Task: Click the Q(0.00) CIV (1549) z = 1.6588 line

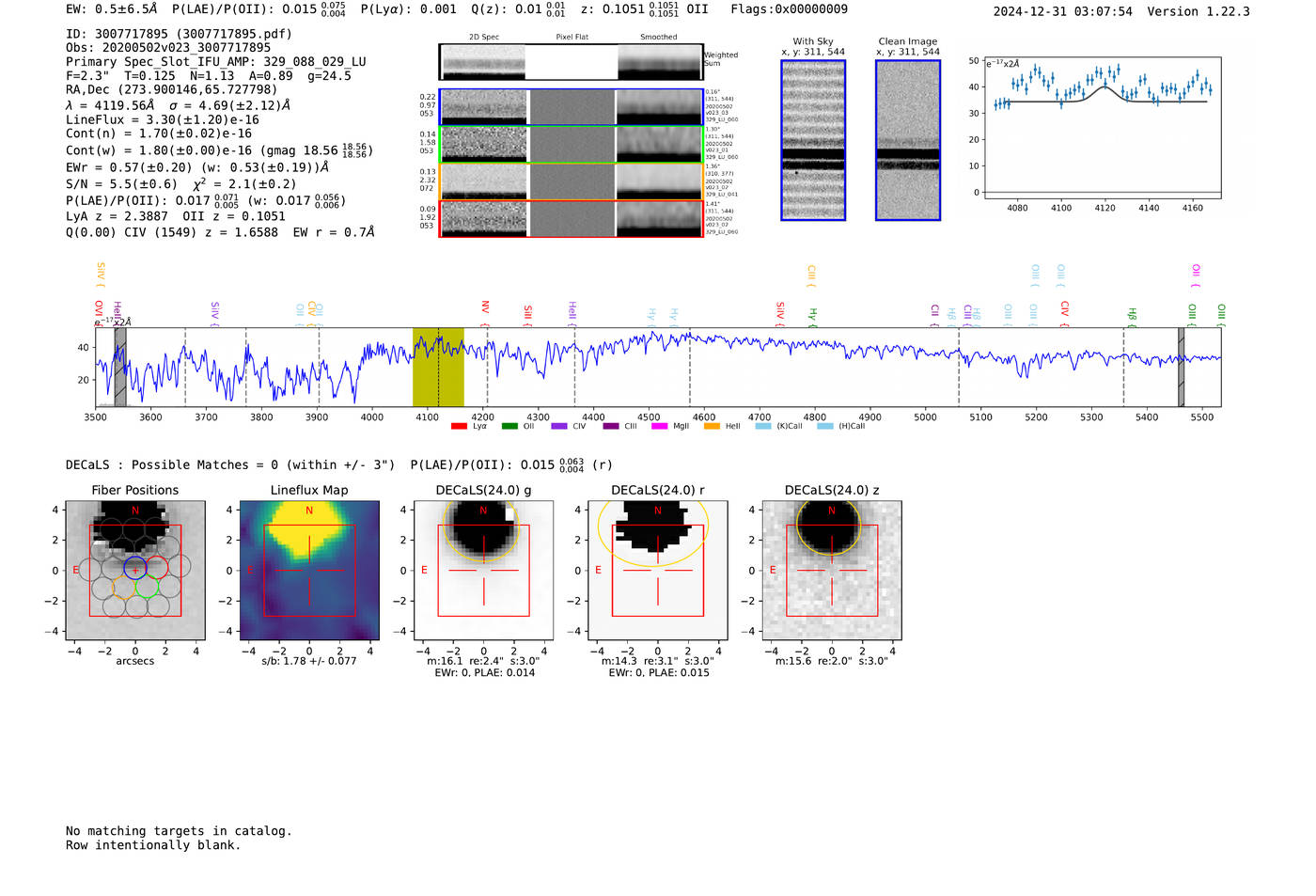Action: 220,232
